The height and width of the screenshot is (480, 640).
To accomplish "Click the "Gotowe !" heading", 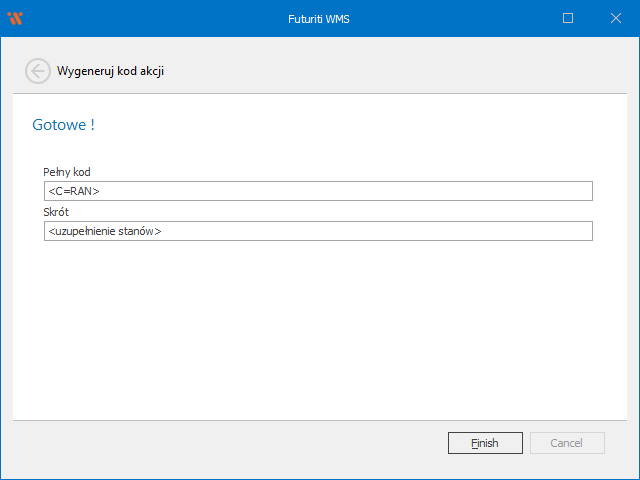I will click(64, 125).
